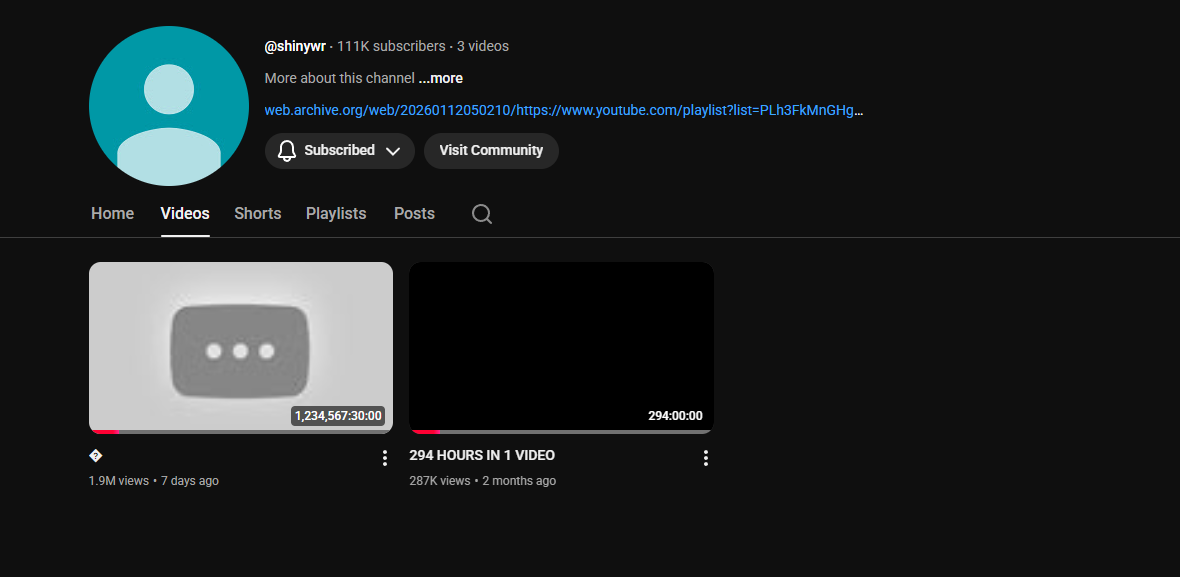Click the 1.9M views text
Screen dimensions: 1180x577
(x=119, y=481)
